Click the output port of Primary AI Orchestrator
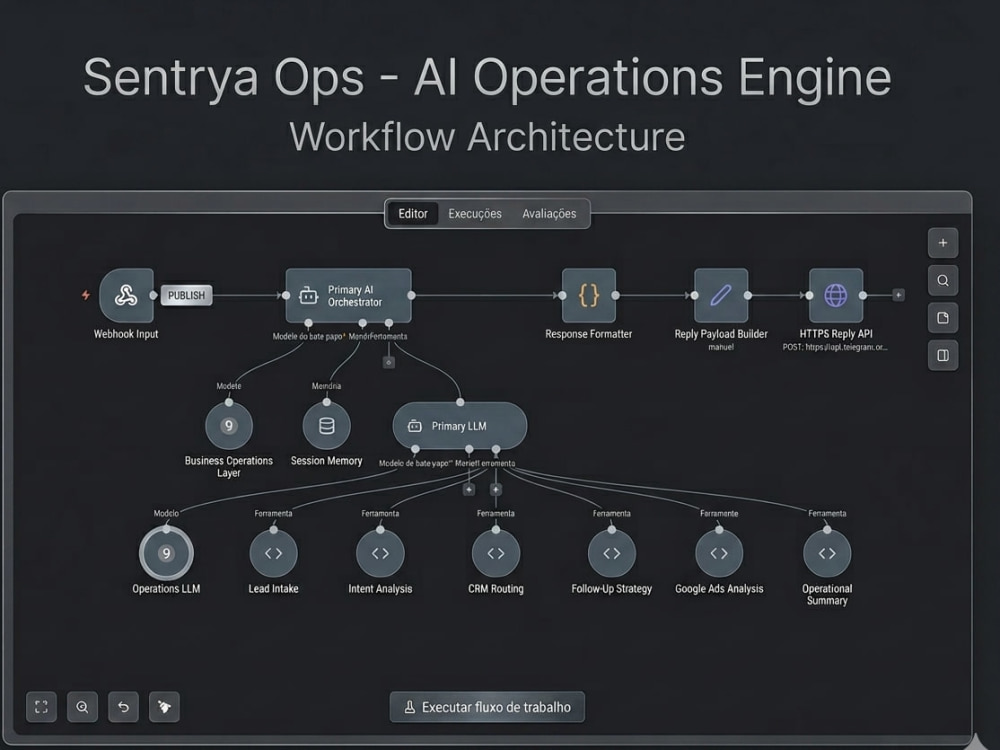Viewport: 1000px width, 750px height. coord(411,295)
